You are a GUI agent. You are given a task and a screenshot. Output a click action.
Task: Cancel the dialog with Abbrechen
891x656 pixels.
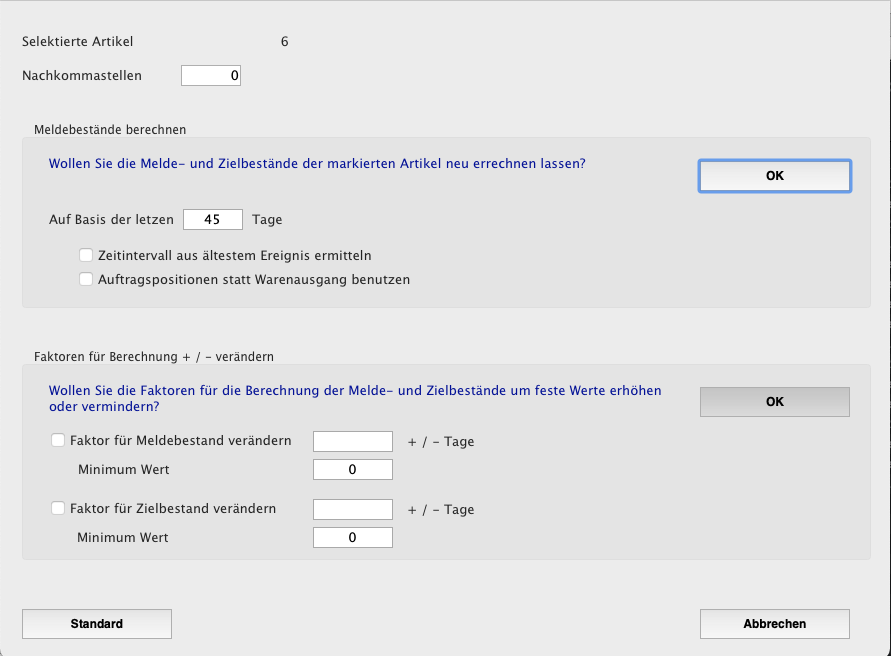click(775, 624)
